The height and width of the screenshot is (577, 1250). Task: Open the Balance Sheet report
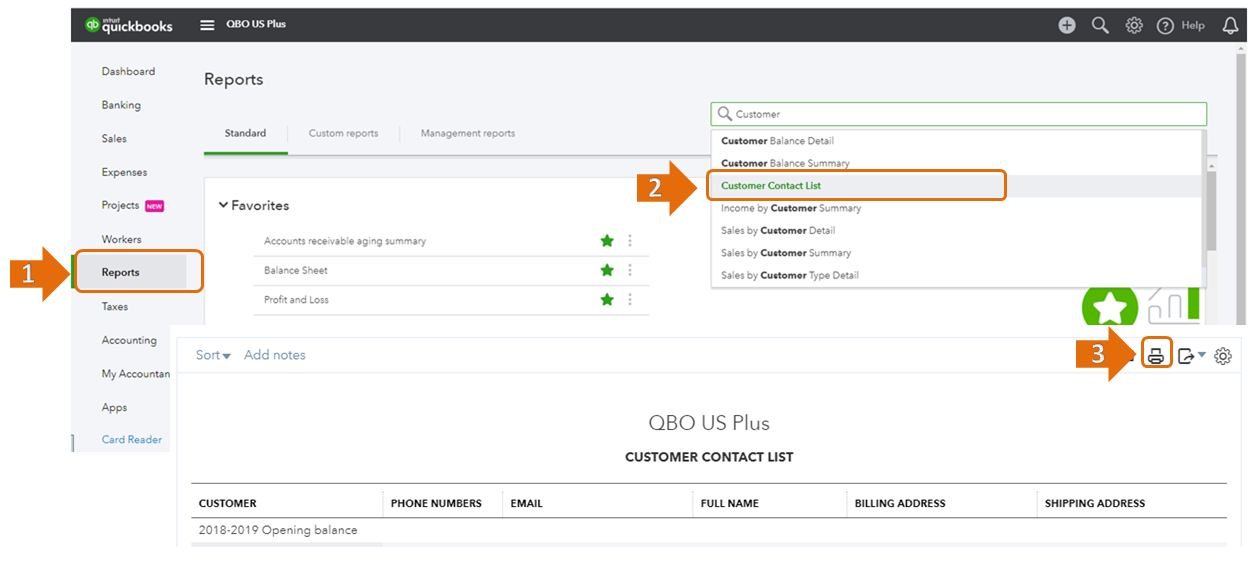(296, 270)
